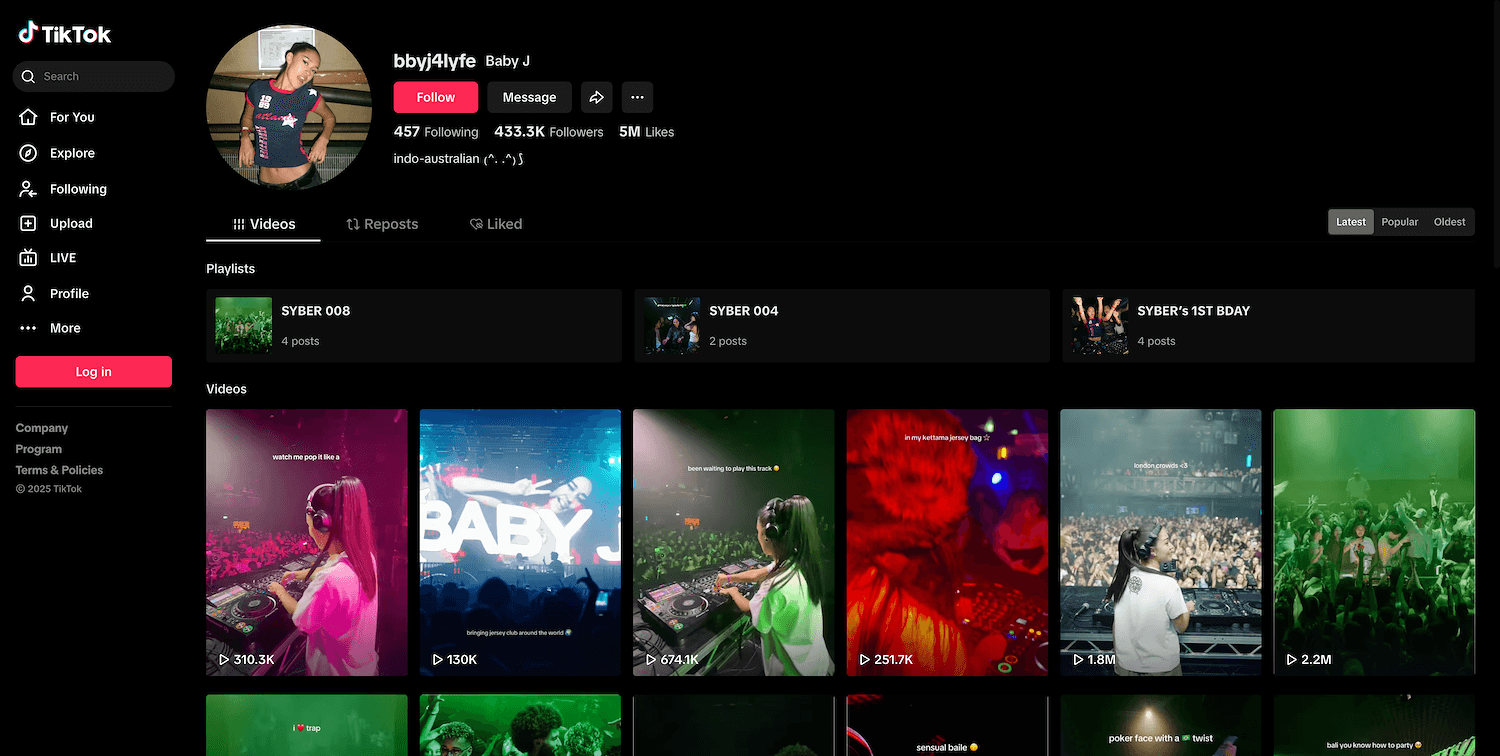Sort videos by Oldest
The width and height of the screenshot is (1500, 756).
(x=1449, y=222)
